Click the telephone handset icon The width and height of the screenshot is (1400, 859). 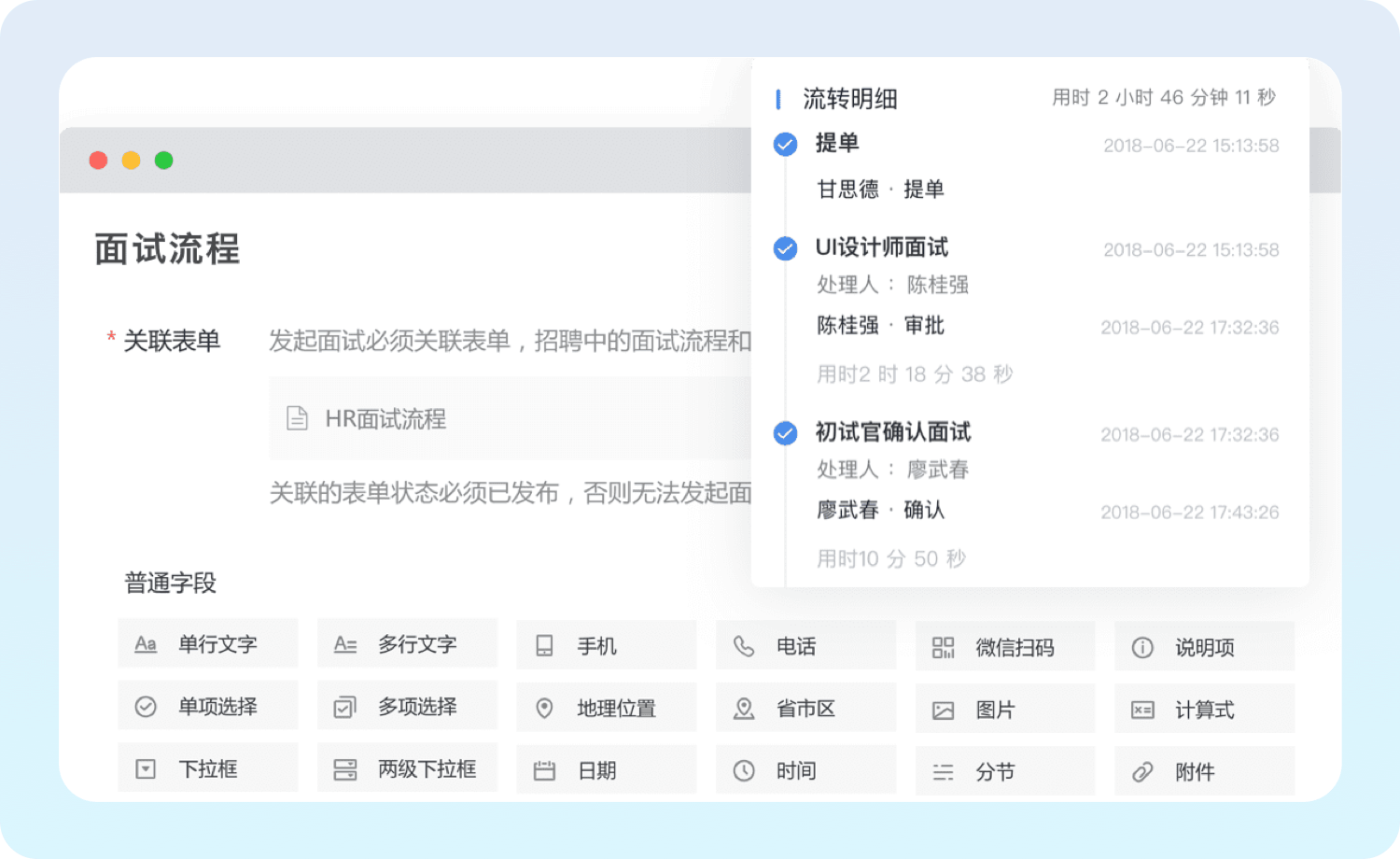[744, 646]
